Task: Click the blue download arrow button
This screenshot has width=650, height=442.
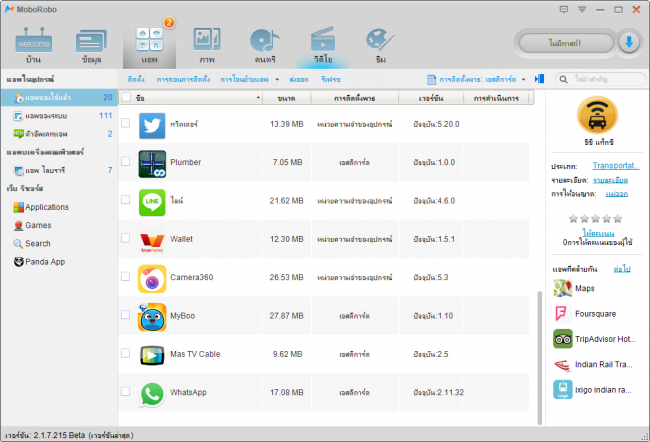Action: [x=629, y=43]
